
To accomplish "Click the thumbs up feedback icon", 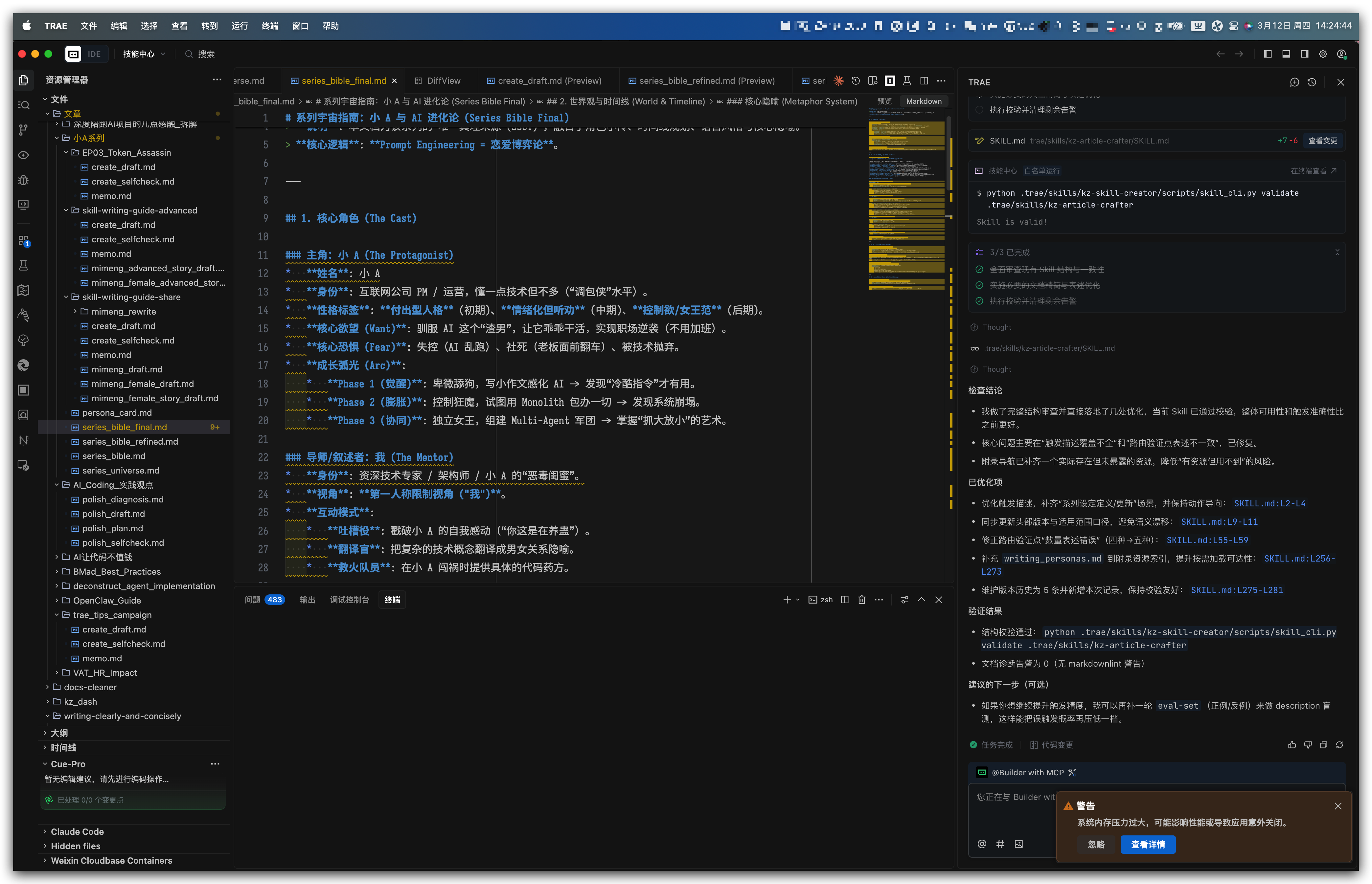I will pyautogui.click(x=1292, y=745).
